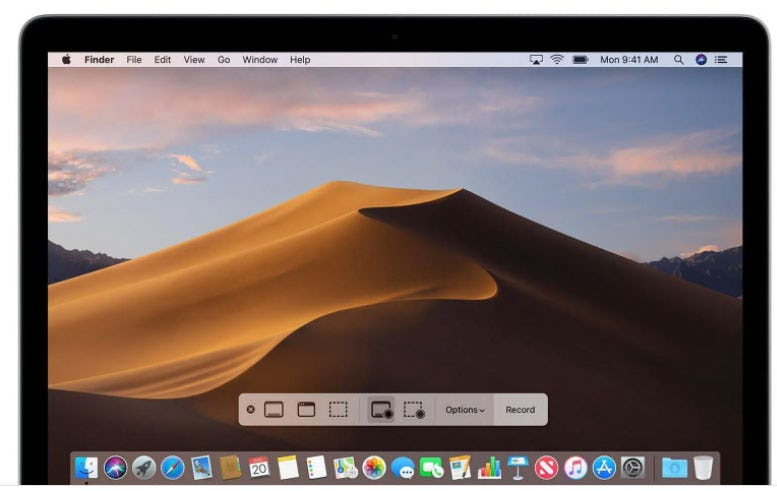Open the Edit menu
The height and width of the screenshot is (491, 777).
pos(163,59)
